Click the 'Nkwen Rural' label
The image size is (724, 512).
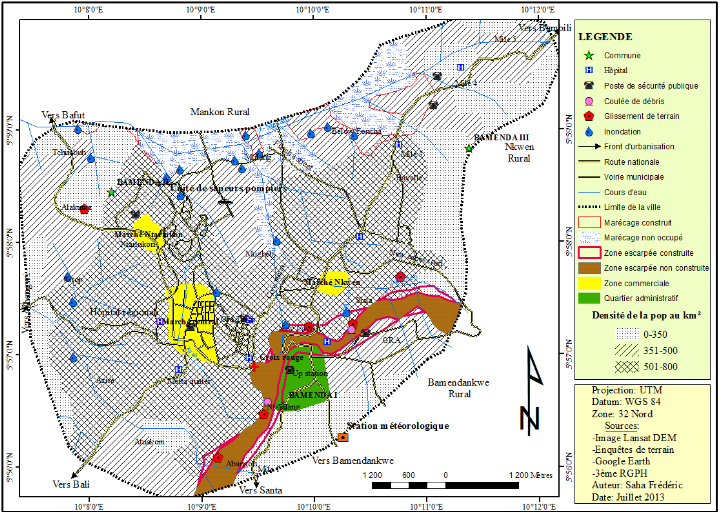(519, 153)
